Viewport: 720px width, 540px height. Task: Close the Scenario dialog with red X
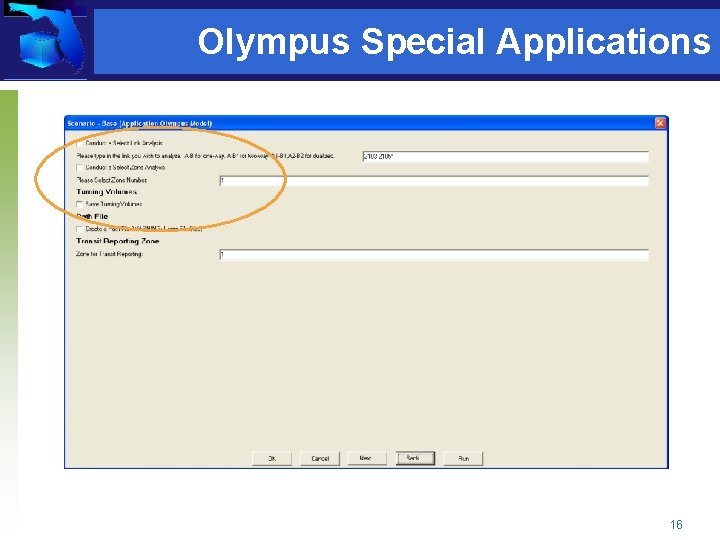[x=660, y=123]
